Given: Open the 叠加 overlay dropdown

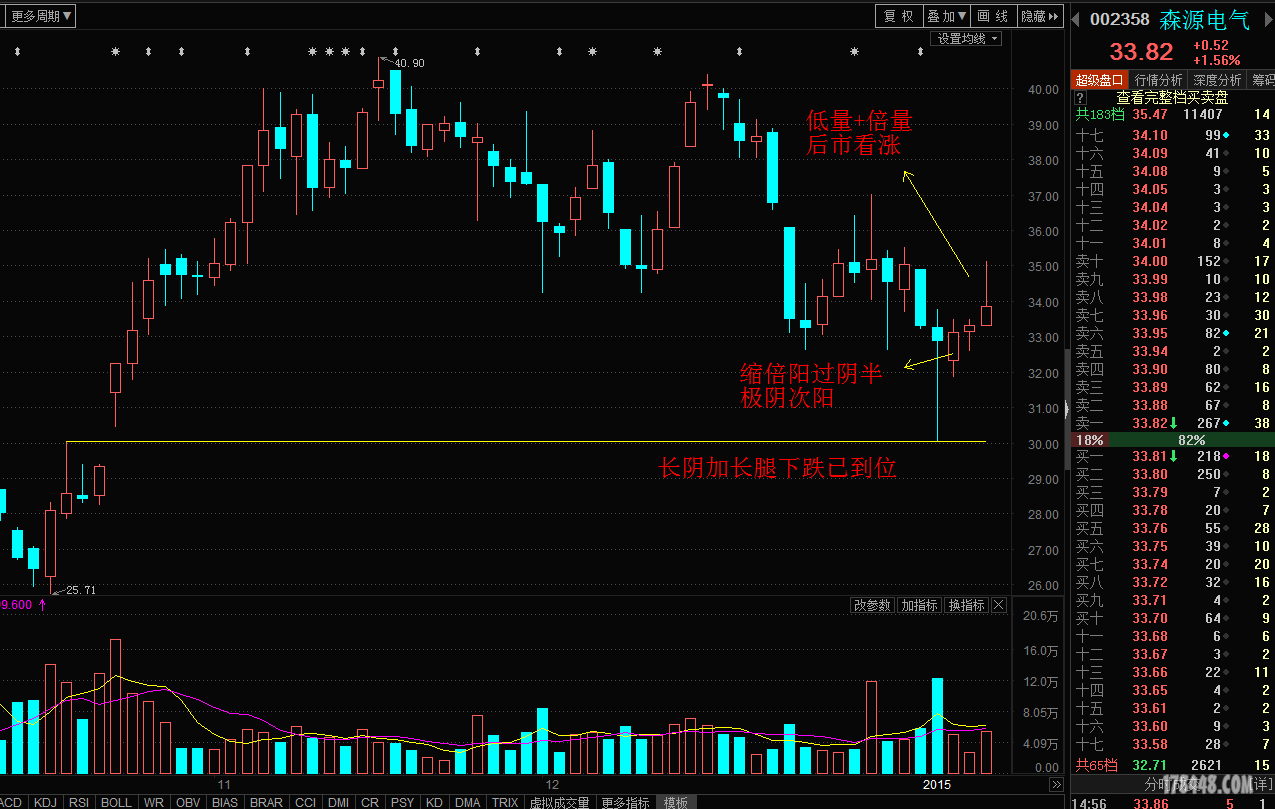Looking at the screenshot, I should (x=946, y=16).
